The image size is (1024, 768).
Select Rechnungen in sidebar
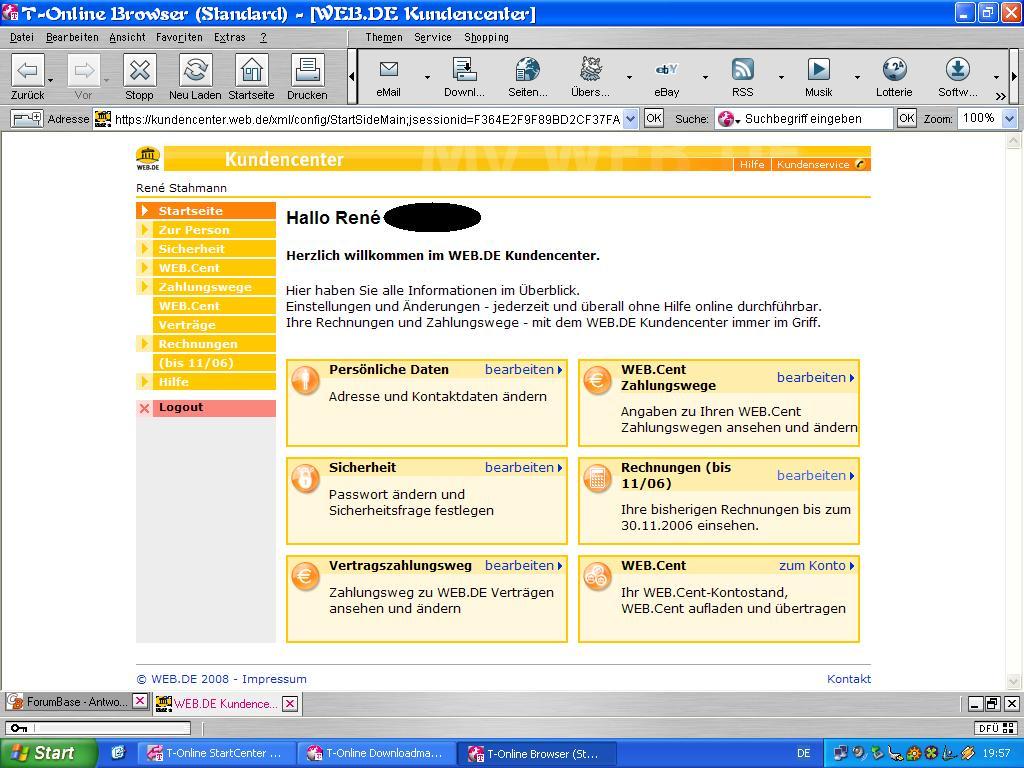tap(206, 344)
